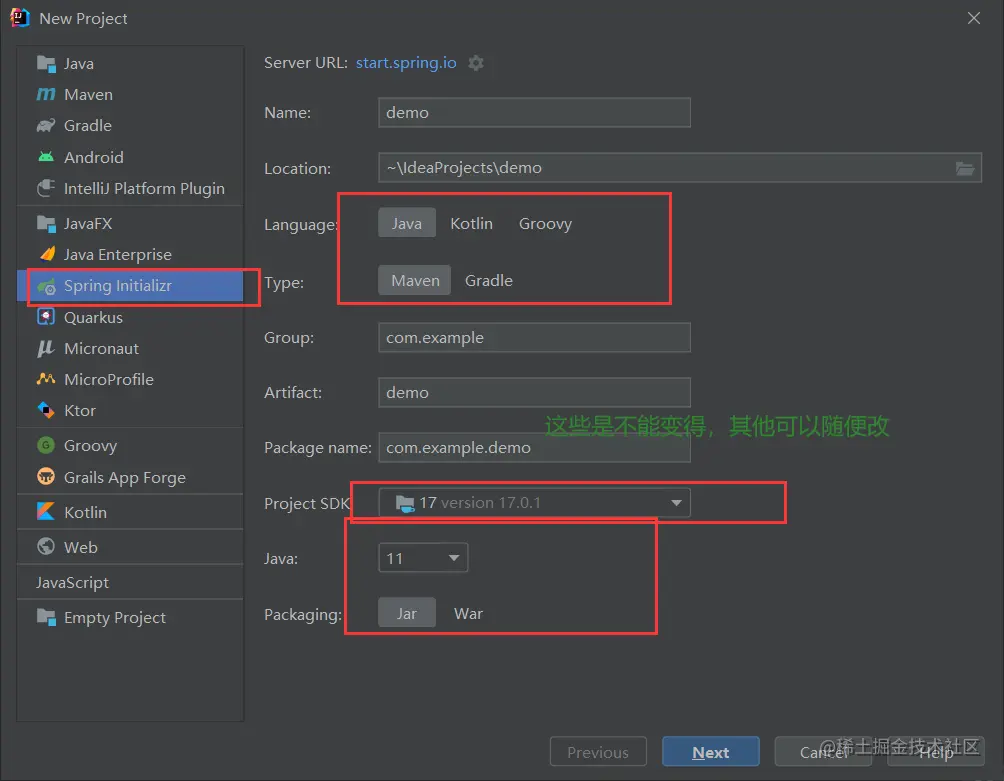Select the Quarkus icon

pos(46,317)
